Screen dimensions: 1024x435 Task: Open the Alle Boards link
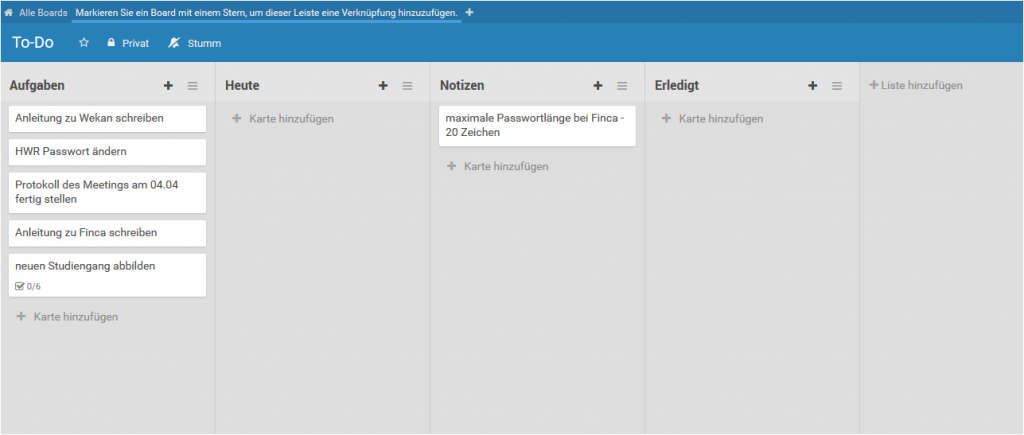pyautogui.click(x=43, y=12)
